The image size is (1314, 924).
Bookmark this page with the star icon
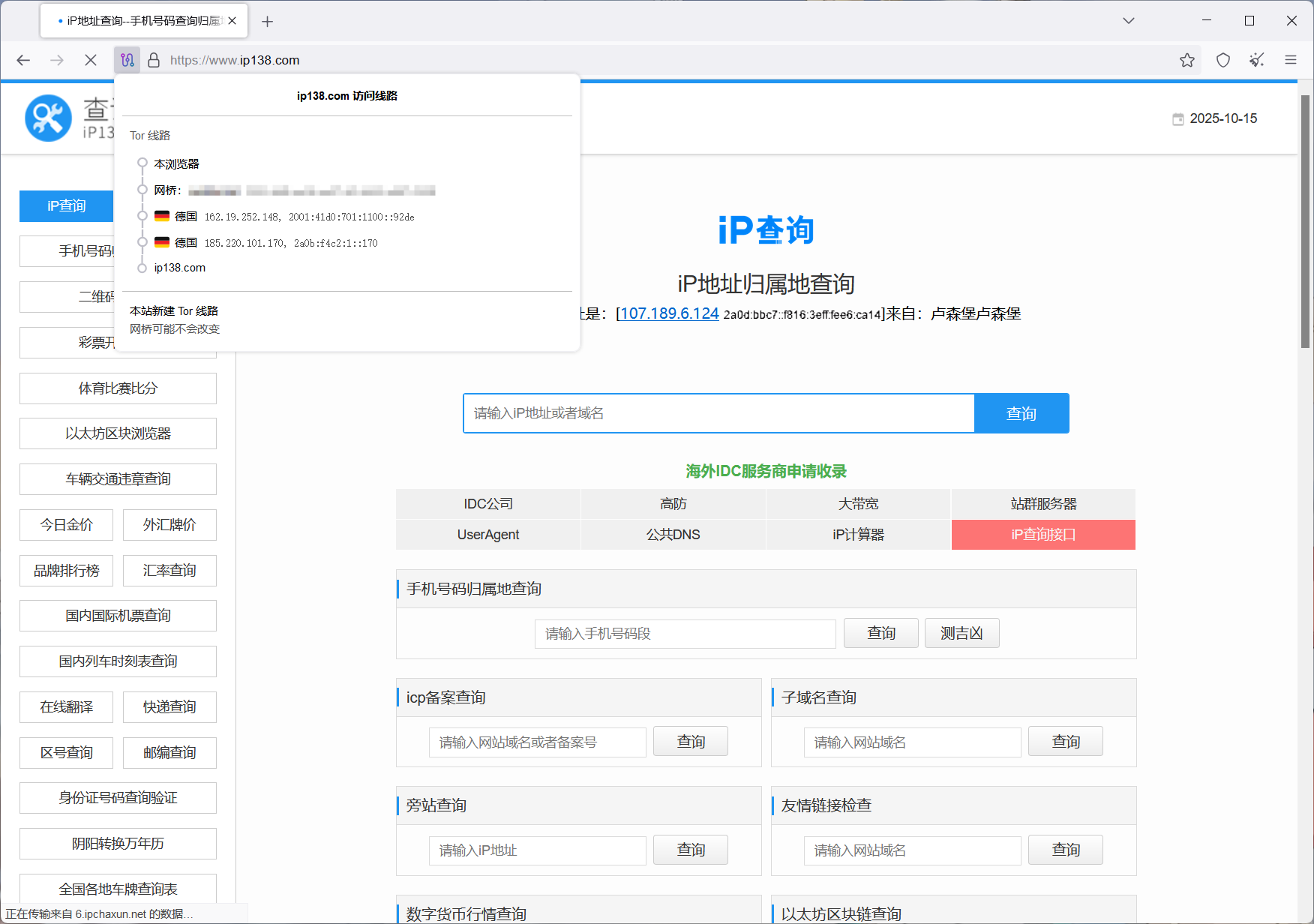(1186, 60)
